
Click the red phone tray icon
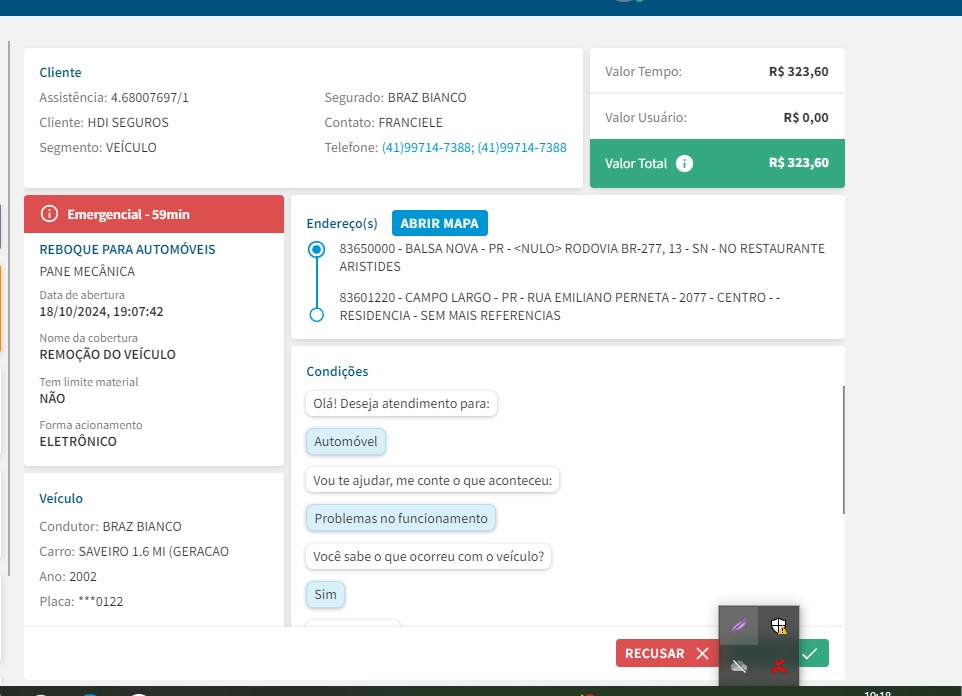click(x=778, y=665)
